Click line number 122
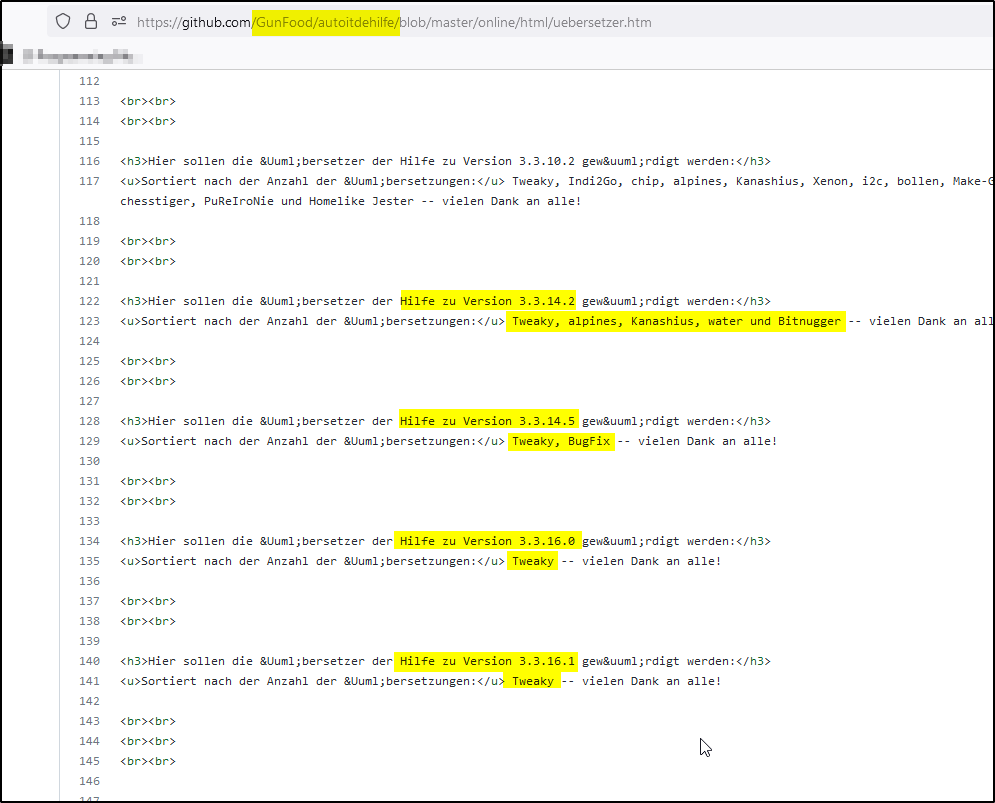The width and height of the screenshot is (995, 803). pos(89,301)
